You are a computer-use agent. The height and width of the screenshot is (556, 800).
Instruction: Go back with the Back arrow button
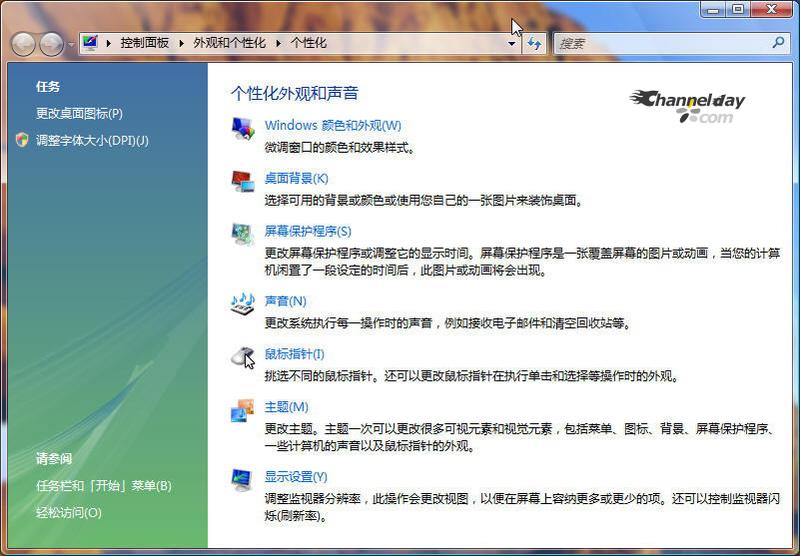(23, 44)
